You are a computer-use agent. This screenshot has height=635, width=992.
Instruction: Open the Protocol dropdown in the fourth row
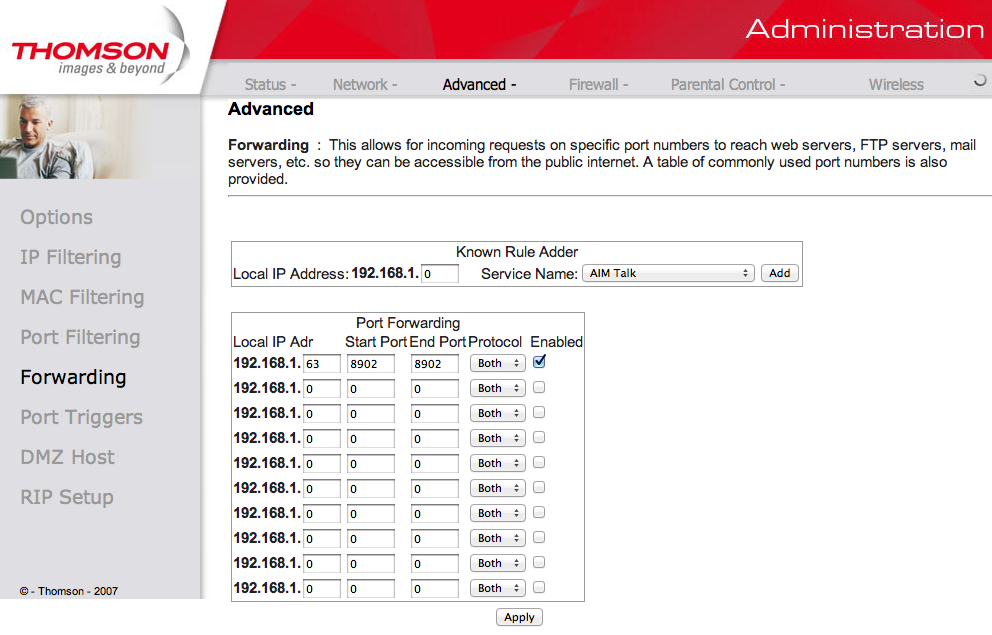click(498, 438)
